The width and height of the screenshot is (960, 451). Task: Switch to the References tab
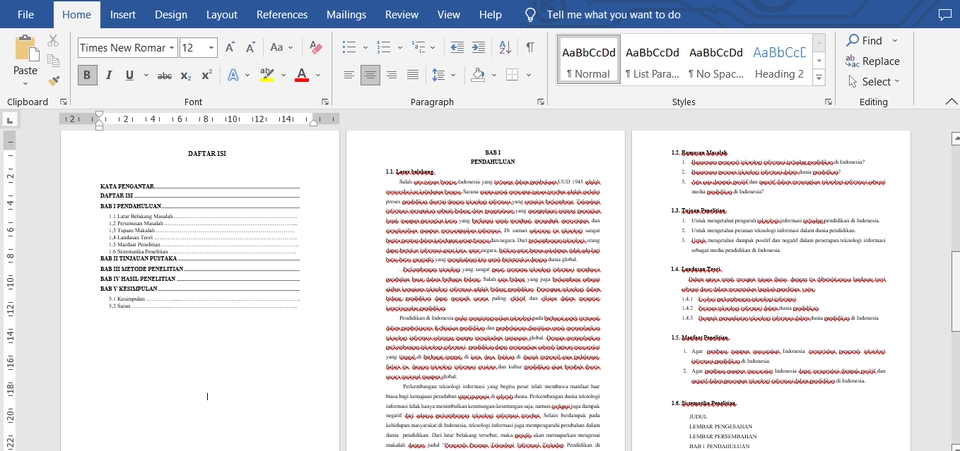[x=282, y=15]
